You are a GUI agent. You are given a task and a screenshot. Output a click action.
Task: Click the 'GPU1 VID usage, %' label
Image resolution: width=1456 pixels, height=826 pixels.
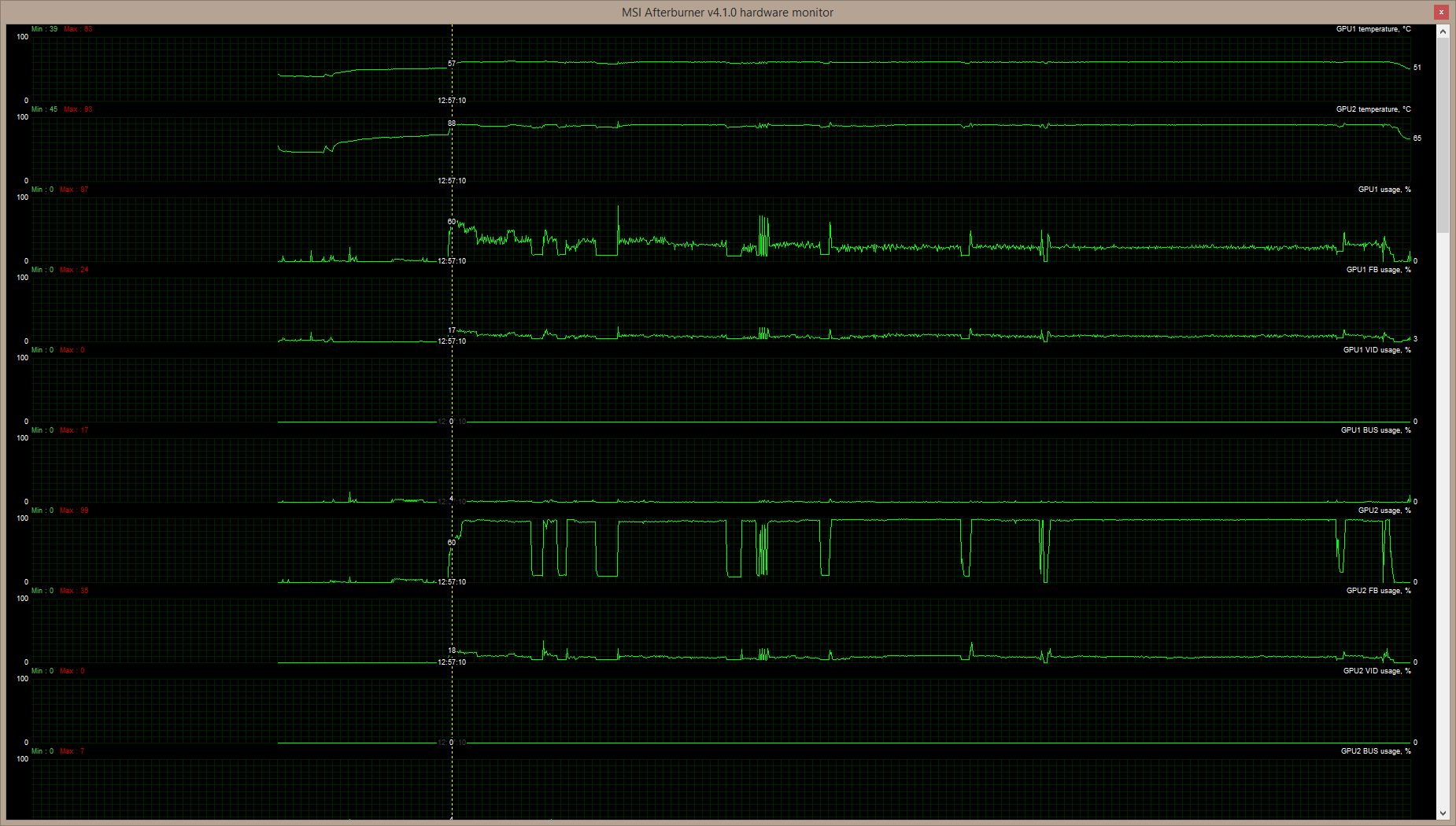click(x=1377, y=350)
